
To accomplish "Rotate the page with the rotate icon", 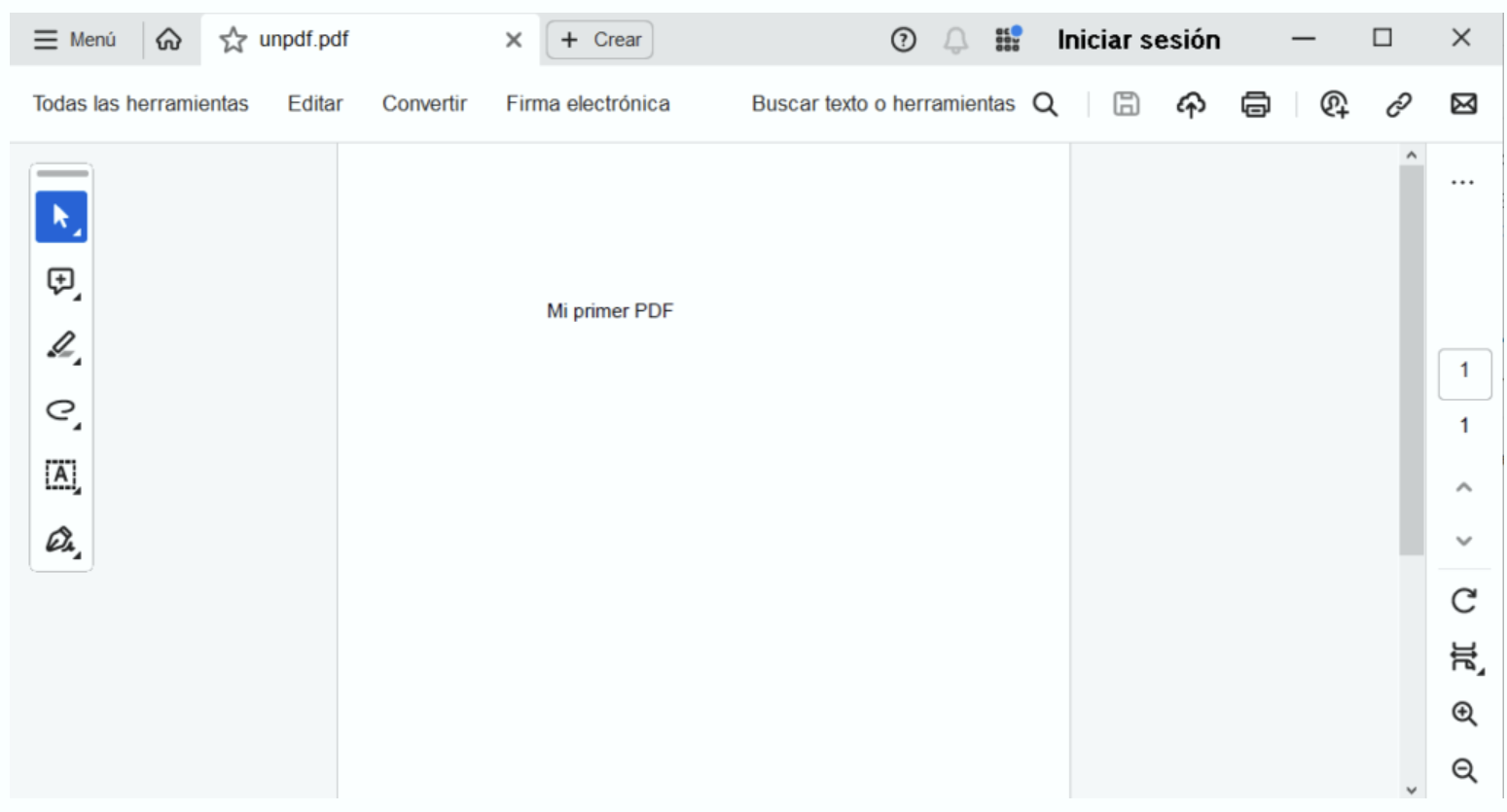I will coord(1463,601).
